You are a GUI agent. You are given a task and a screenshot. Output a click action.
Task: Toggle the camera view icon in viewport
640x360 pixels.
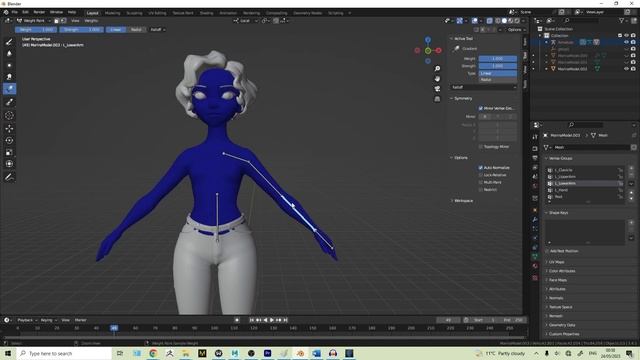(437, 89)
